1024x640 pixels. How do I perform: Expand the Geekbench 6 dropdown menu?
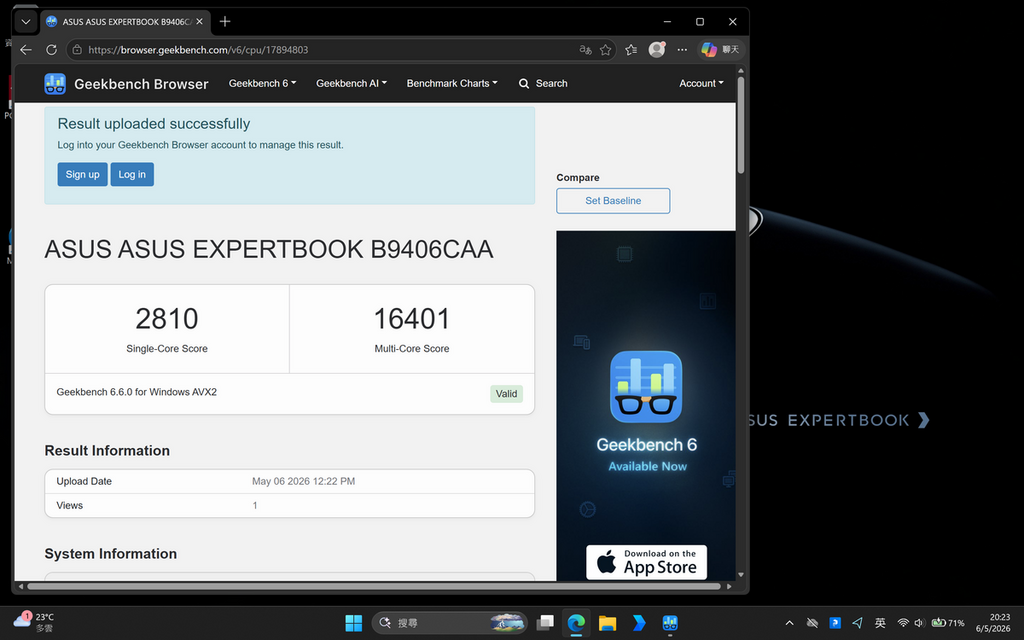point(263,83)
